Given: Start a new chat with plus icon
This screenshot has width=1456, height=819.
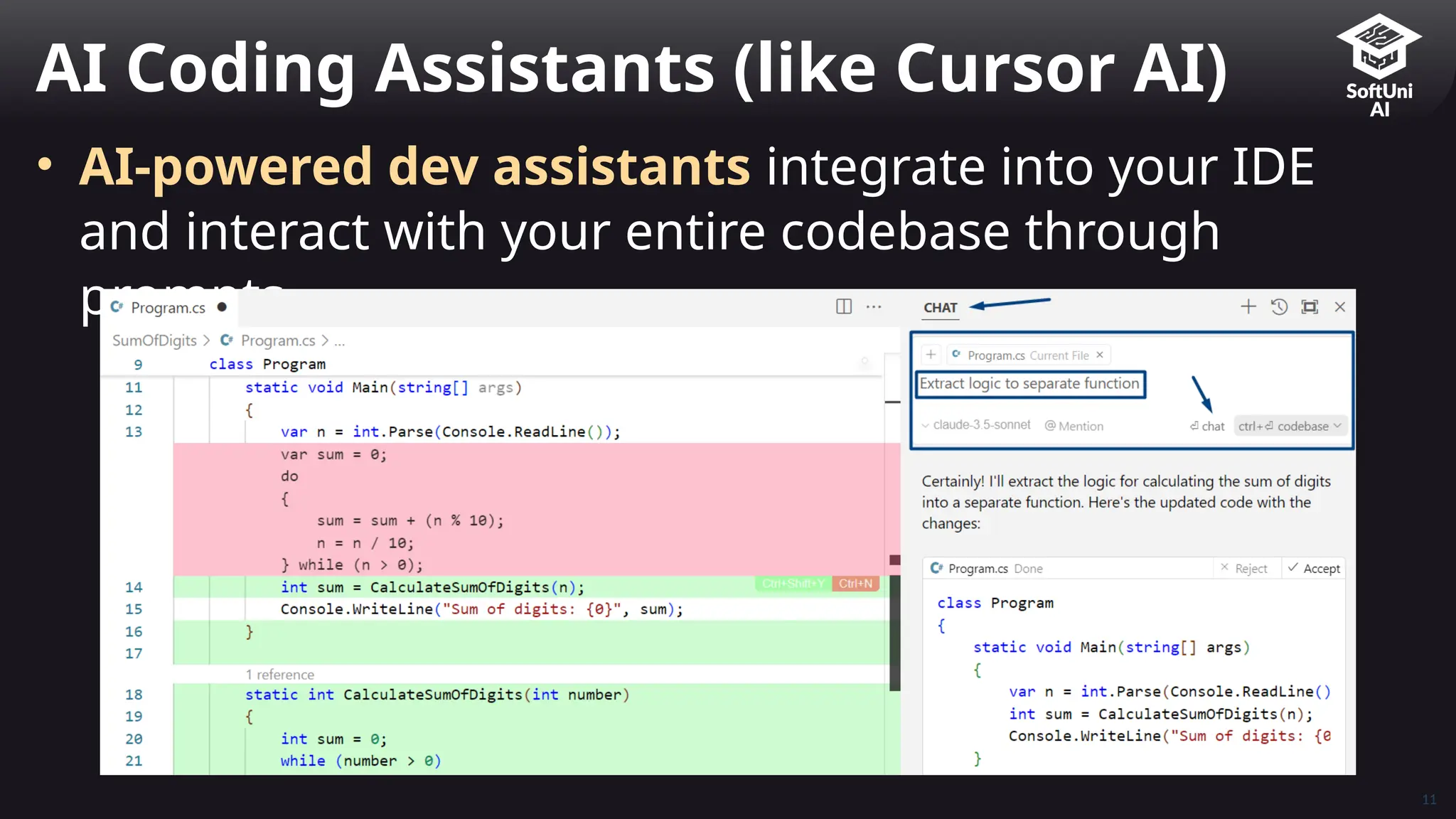Looking at the screenshot, I should click(1248, 306).
